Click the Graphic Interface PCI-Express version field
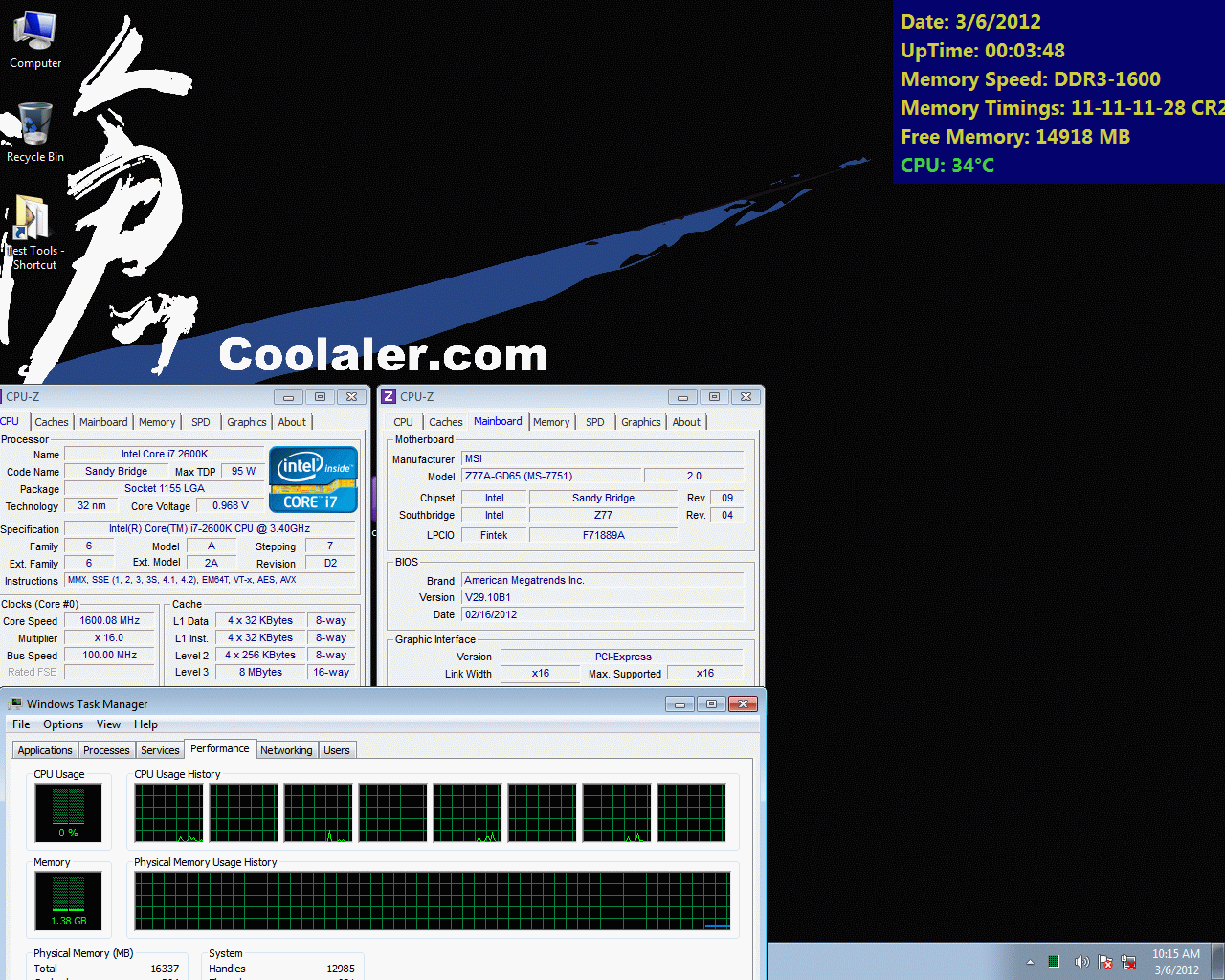The width and height of the screenshot is (1225, 980). click(x=623, y=657)
